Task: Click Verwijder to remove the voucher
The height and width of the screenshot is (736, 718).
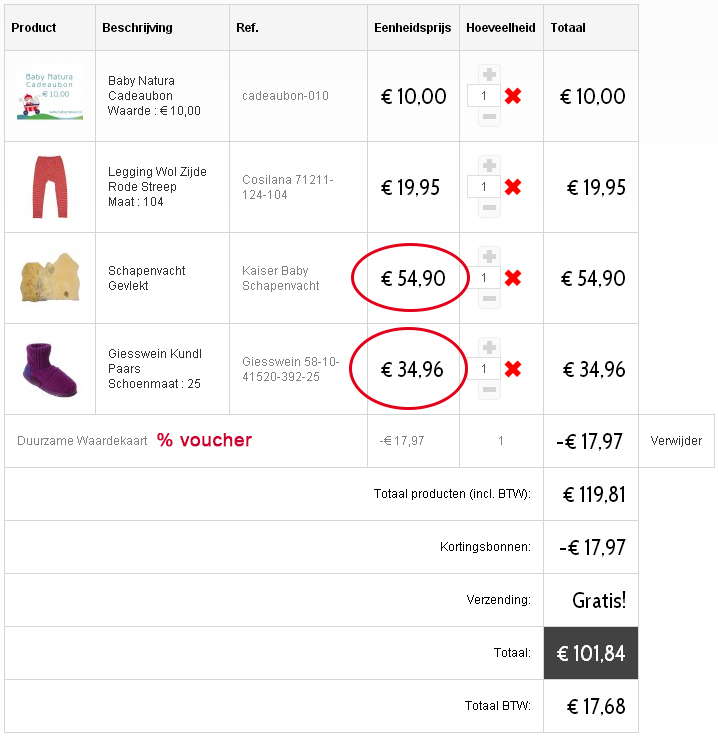Action: click(x=676, y=440)
